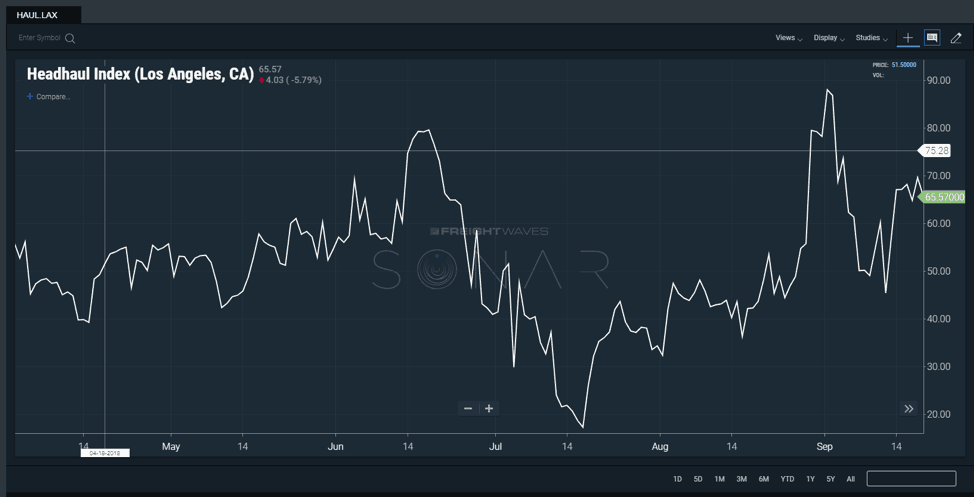974x497 pixels.
Task: Switch to the HAUL.LAX tab
Action: 41,15
